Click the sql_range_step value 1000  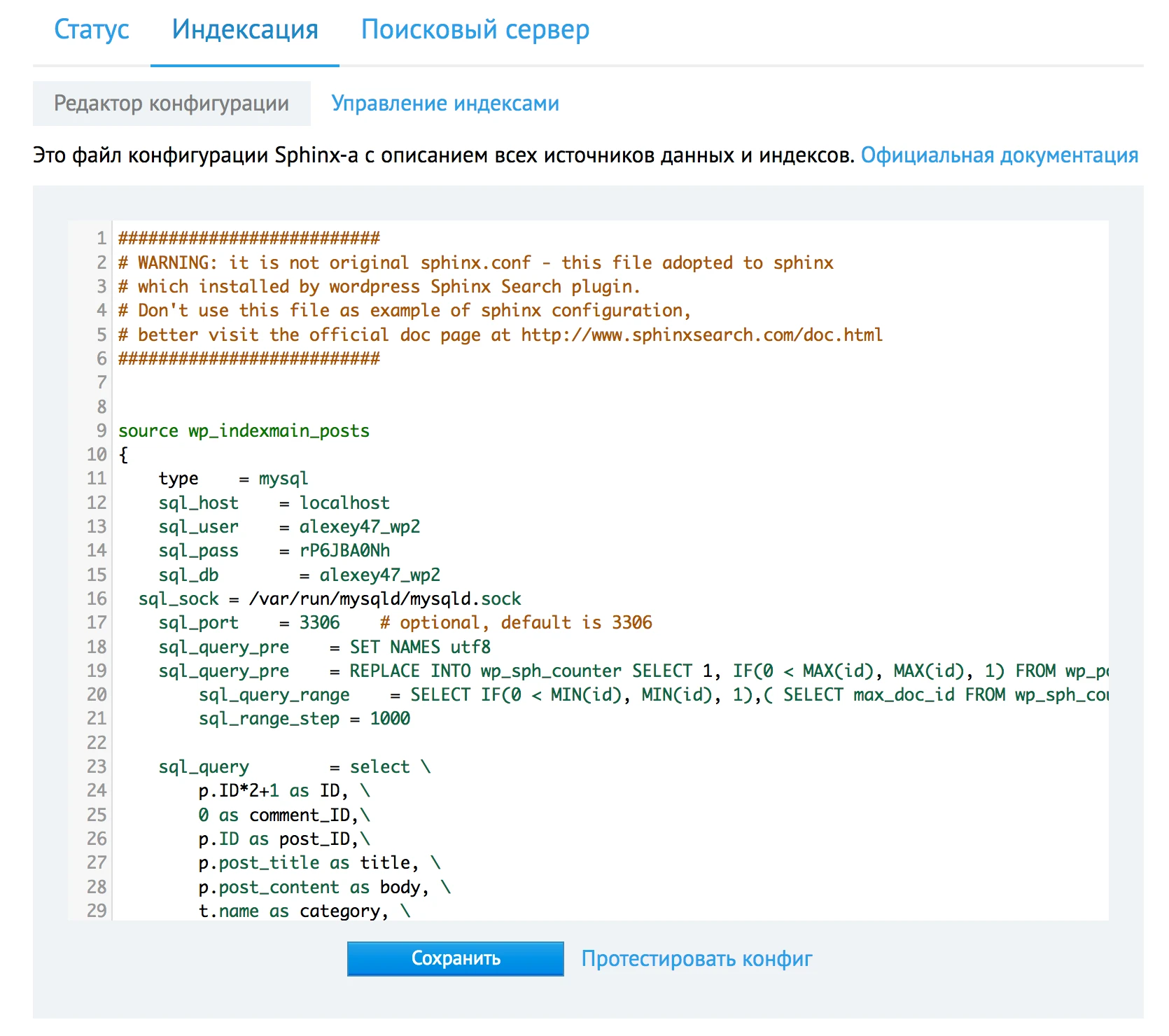(390, 718)
